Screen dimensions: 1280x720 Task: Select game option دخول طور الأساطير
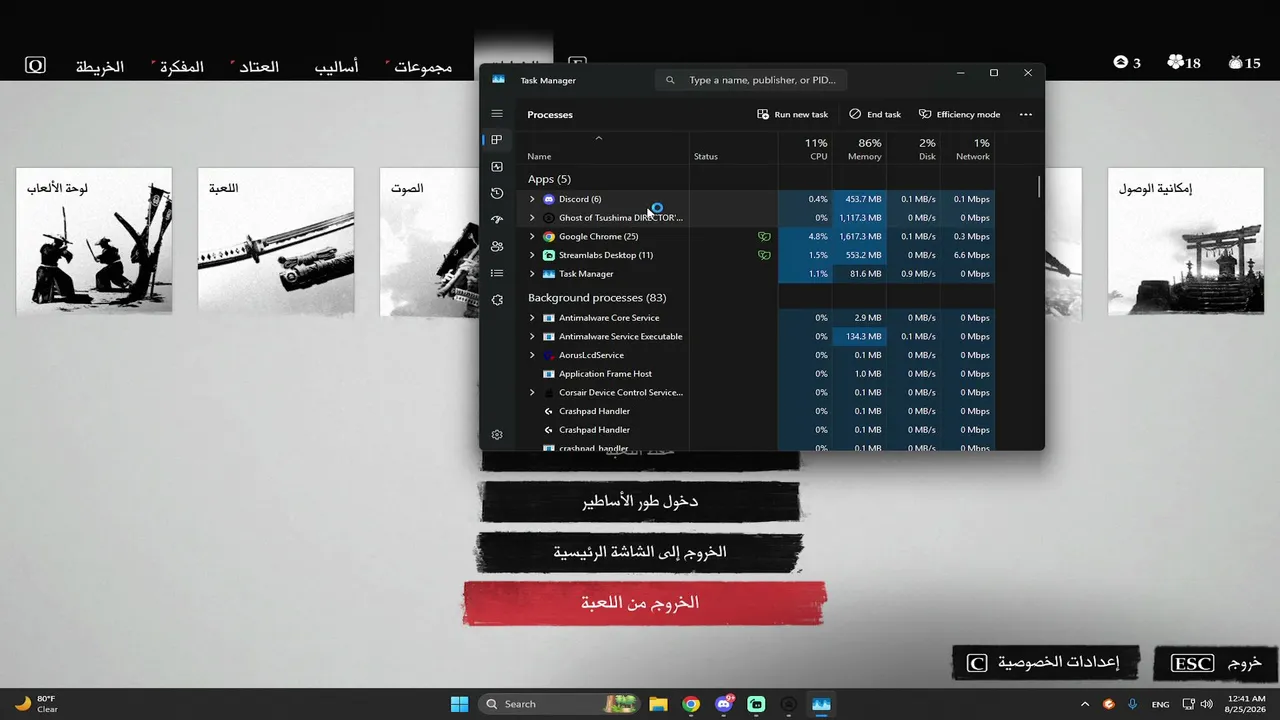[640, 502]
